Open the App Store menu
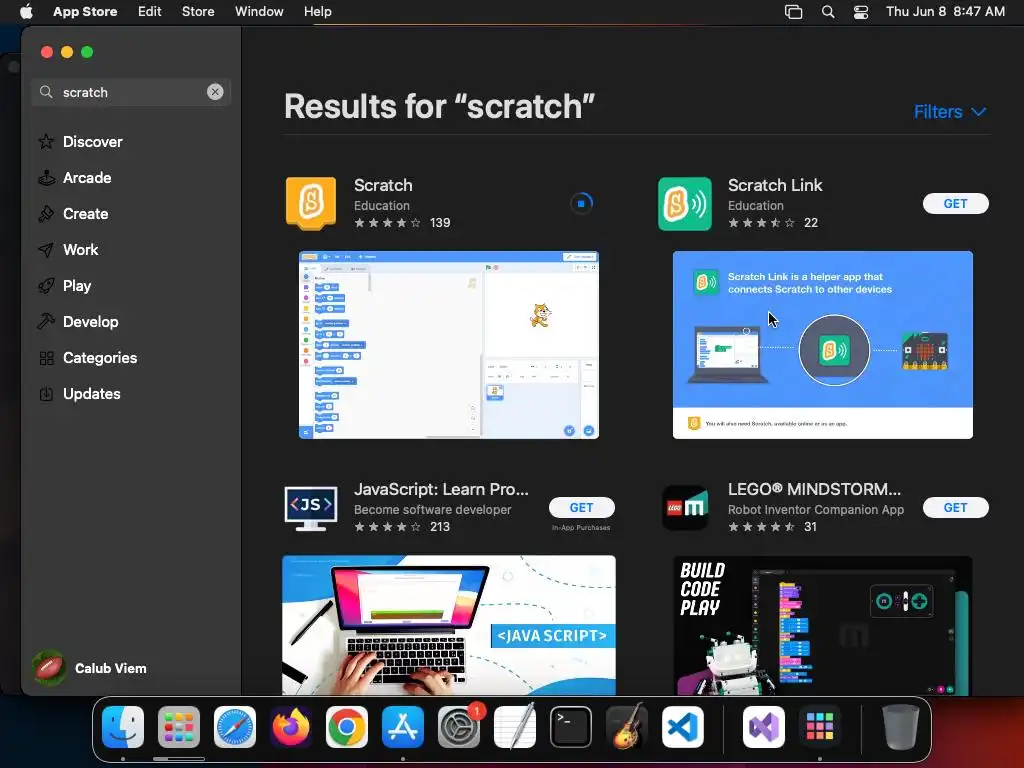The height and width of the screenshot is (768, 1024). (85, 12)
